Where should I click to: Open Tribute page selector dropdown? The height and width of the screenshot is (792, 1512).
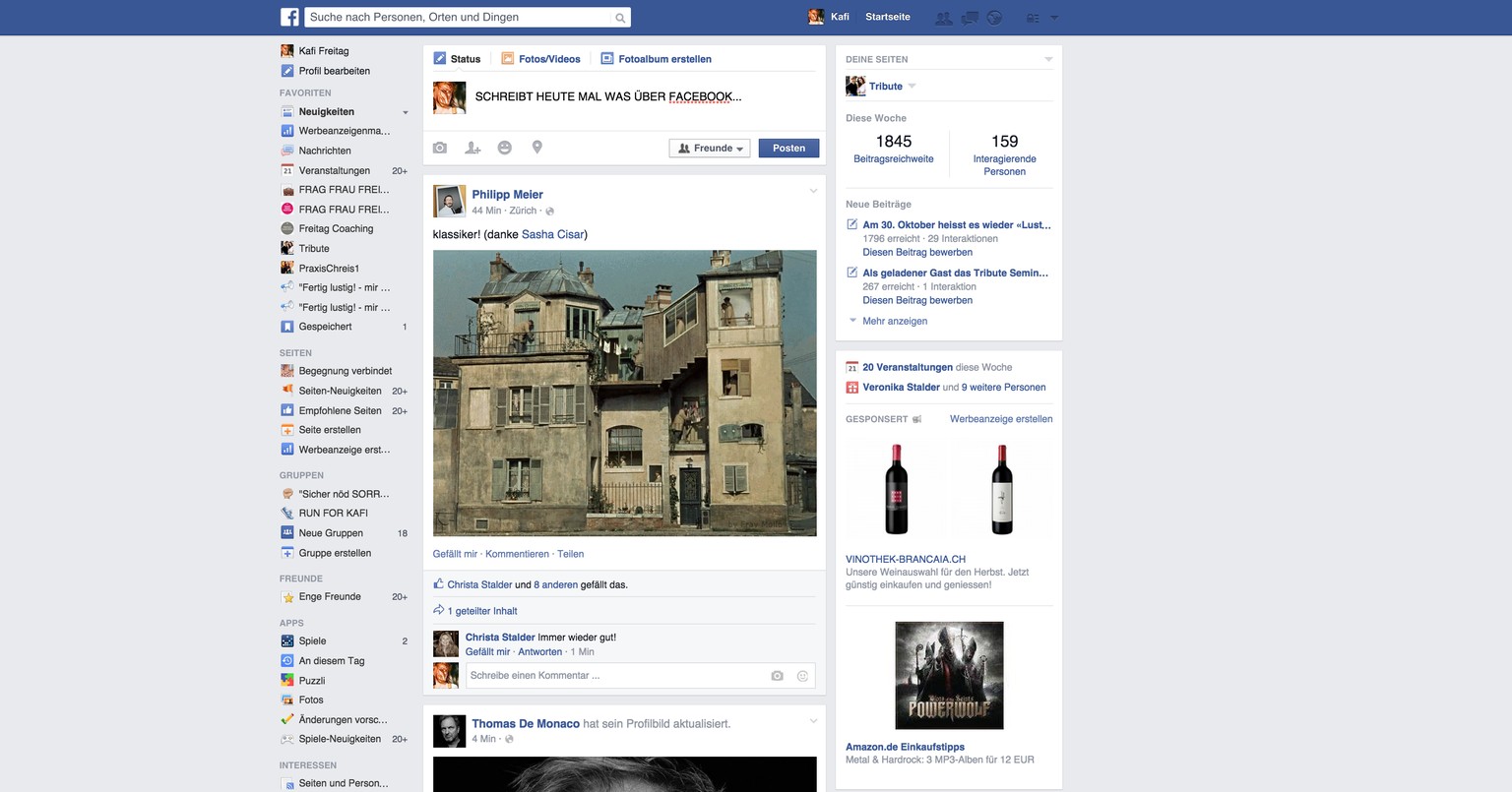coord(912,87)
